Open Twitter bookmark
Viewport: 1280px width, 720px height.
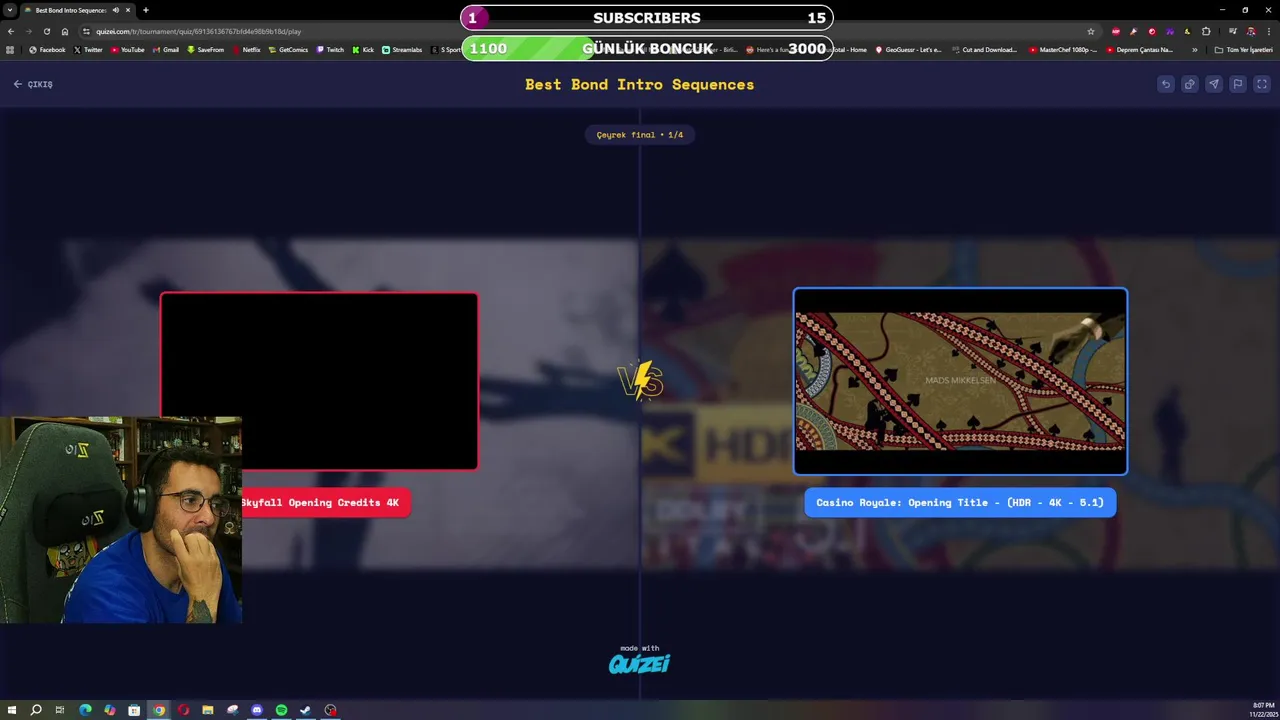(x=88, y=49)
